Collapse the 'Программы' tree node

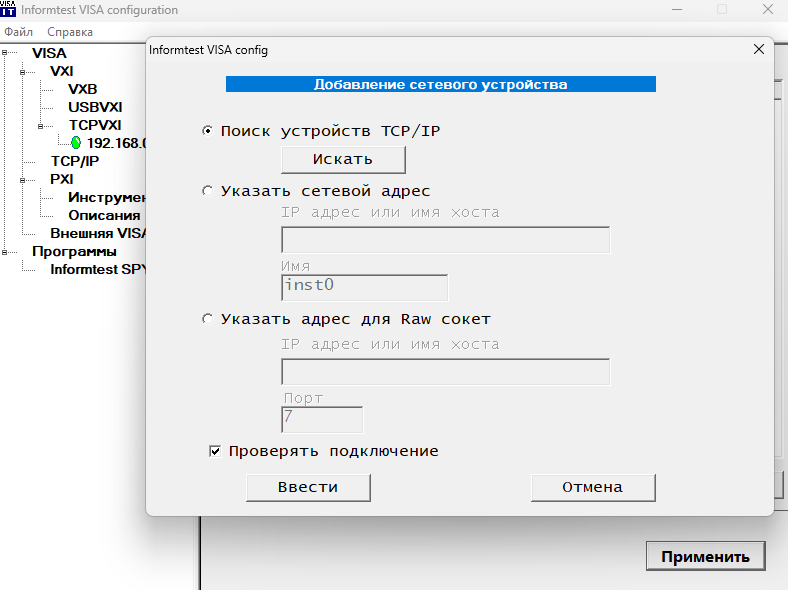[5, 252]
